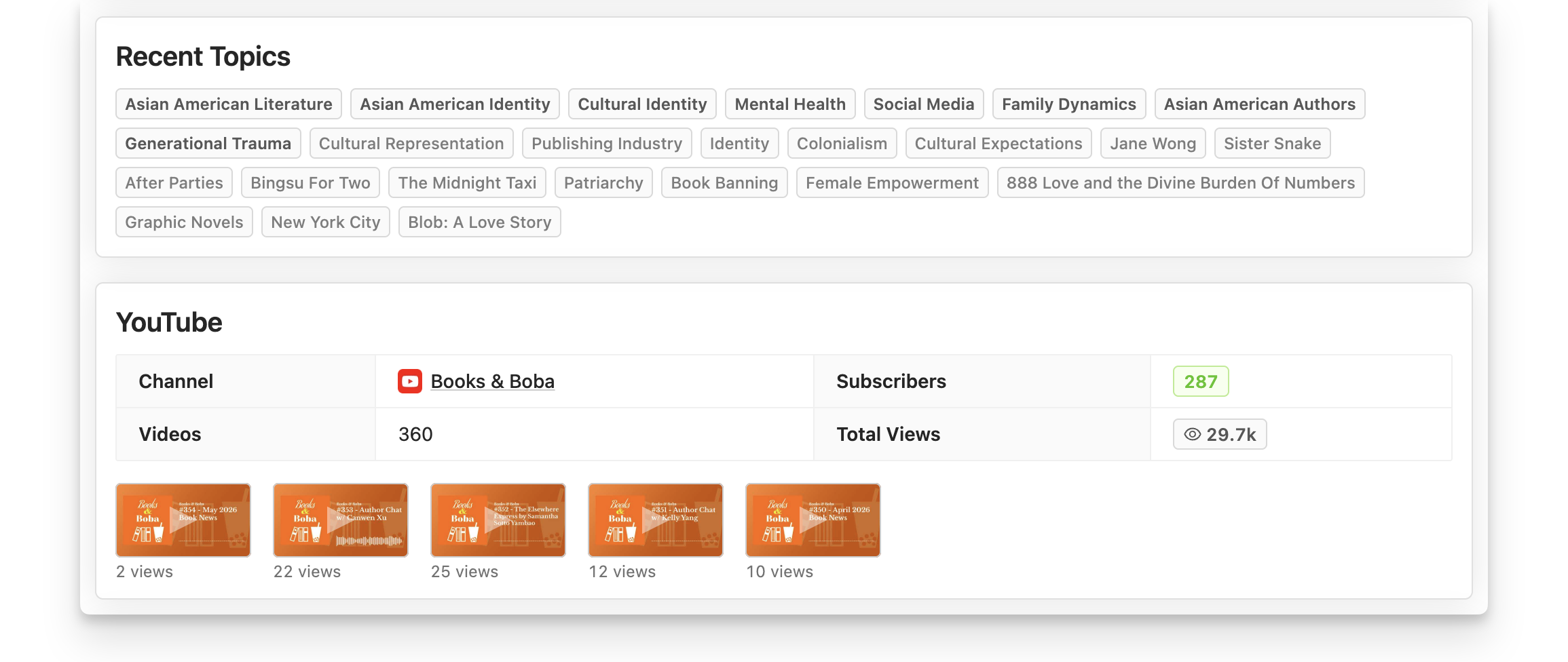
Task: Click the Identity topic tag
Action: tap(739, 143)
